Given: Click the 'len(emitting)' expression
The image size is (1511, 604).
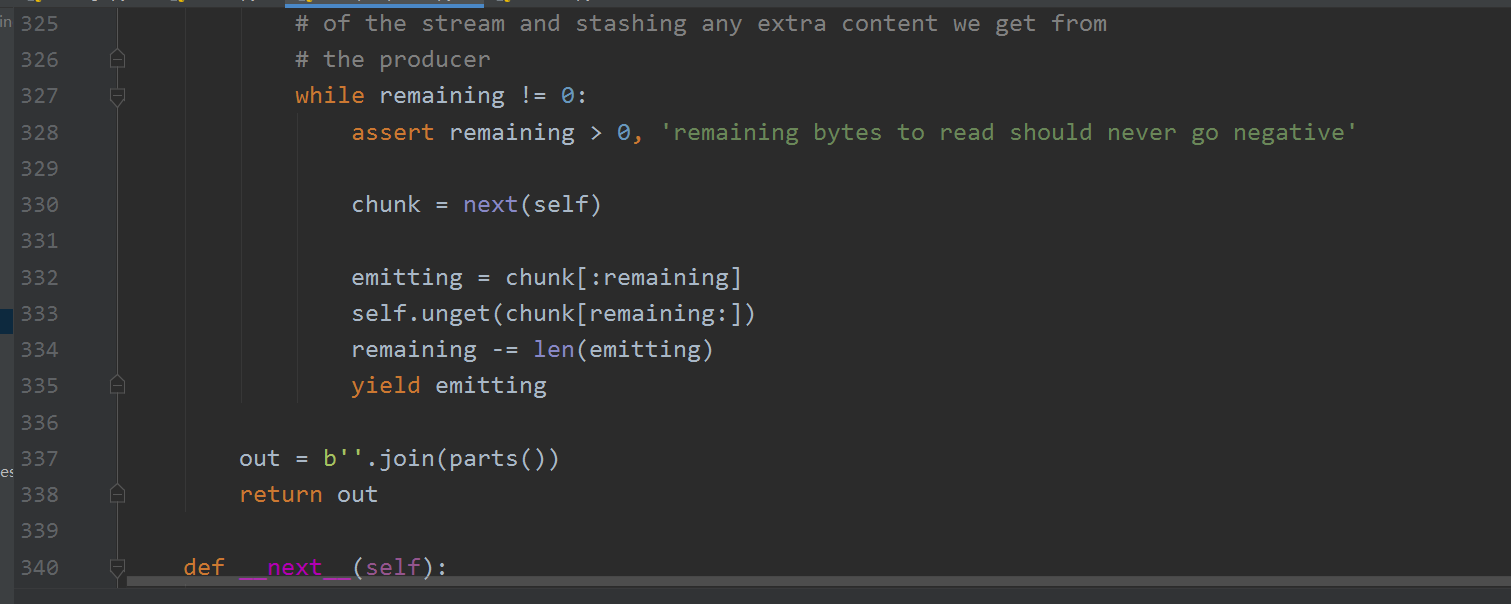Looking at the screenshot, I should (623, 349).
